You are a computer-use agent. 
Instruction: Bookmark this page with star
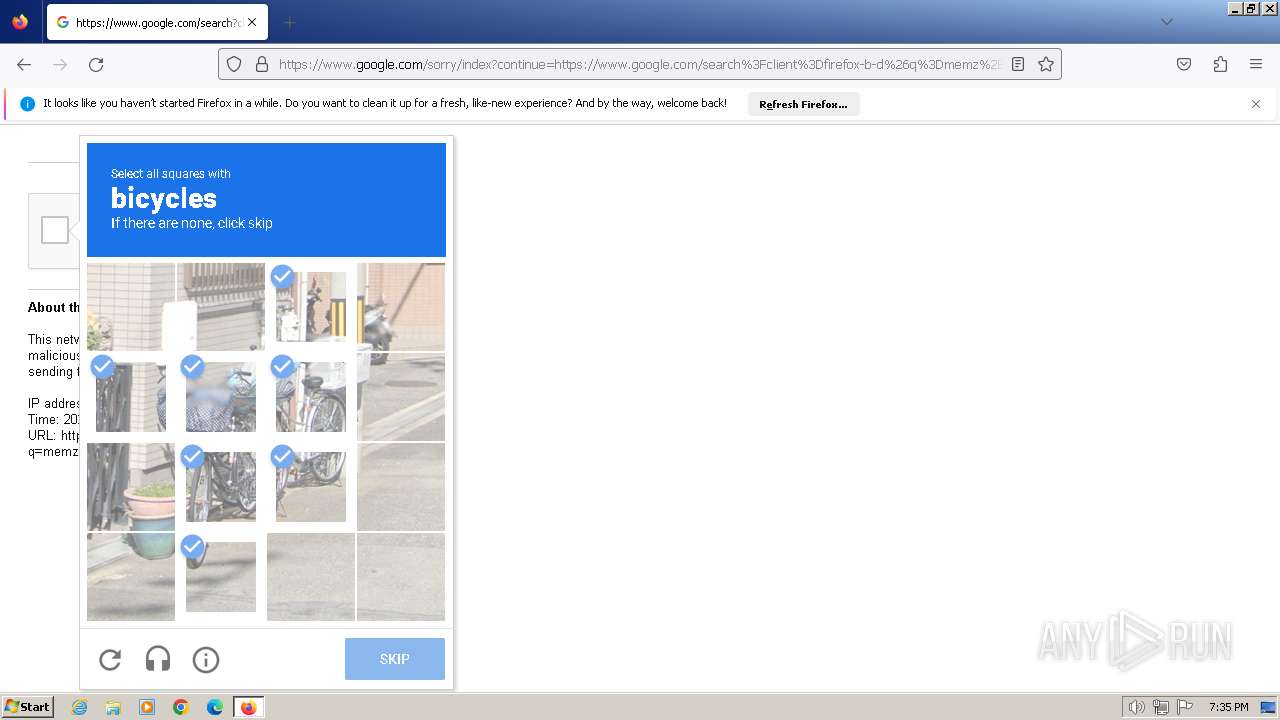(x=1046, y=64)
